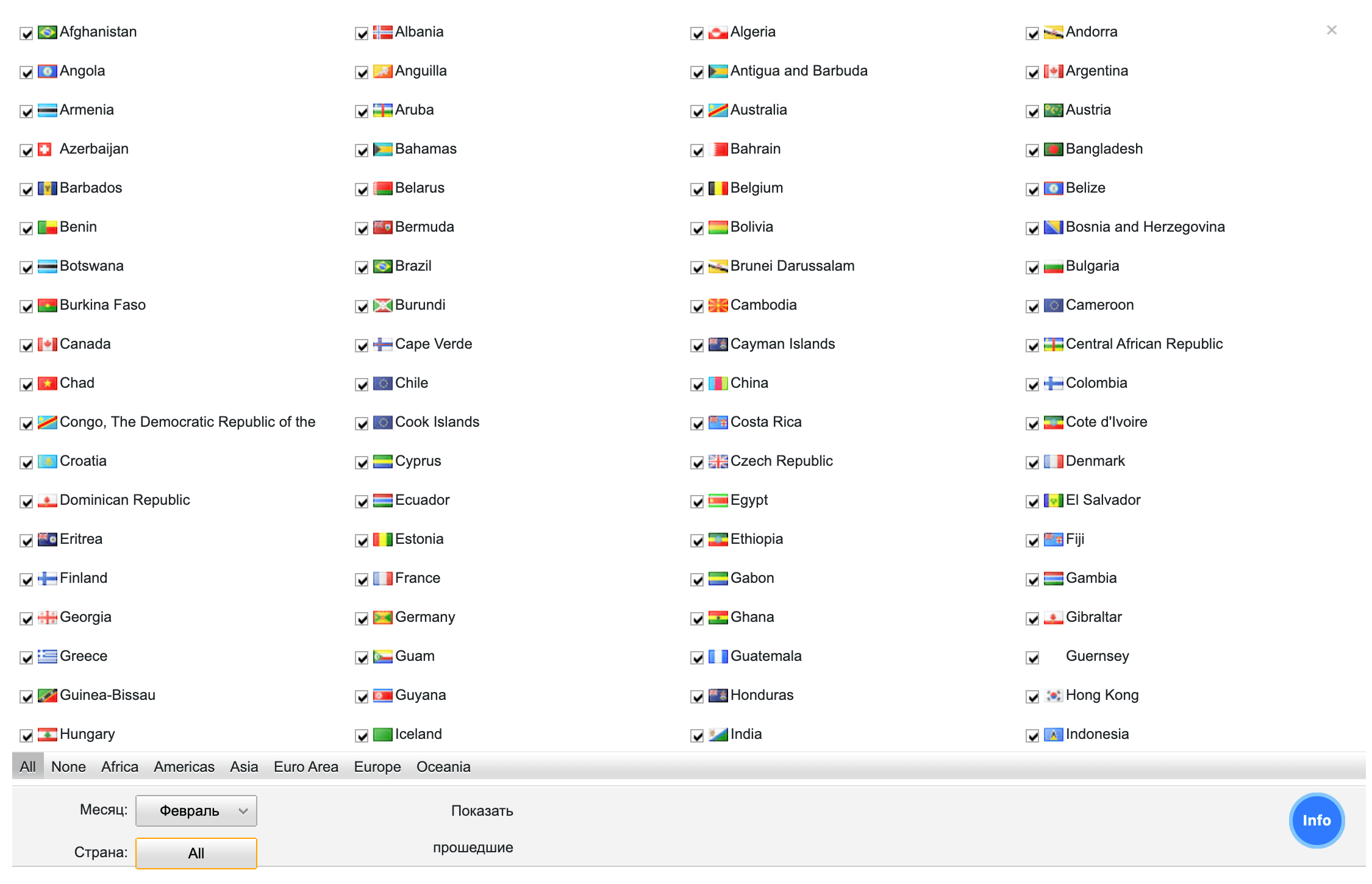The width and height of the screenshot is (1372, 884).
Task: Click the flag icon next to Belgium
Action: 718,188
